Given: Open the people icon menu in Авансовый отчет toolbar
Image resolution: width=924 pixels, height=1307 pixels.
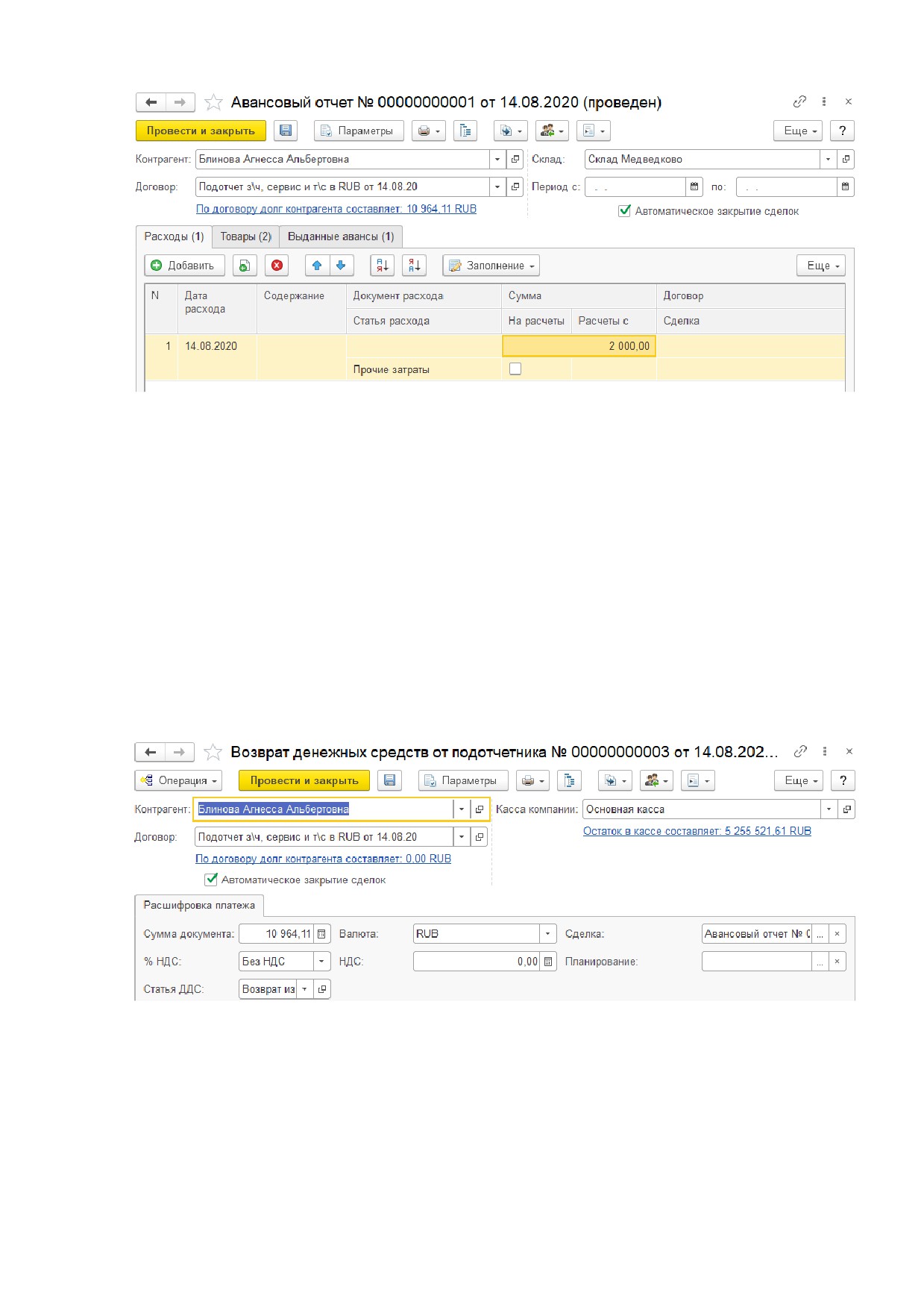Looking at the screenshot, I should pyautogui.click(x=552, y=131).
